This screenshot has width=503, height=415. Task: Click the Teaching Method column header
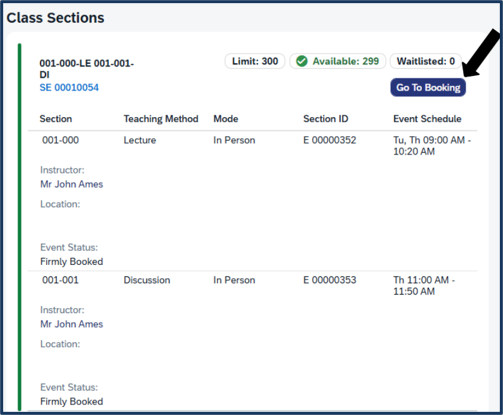point(161,119)
